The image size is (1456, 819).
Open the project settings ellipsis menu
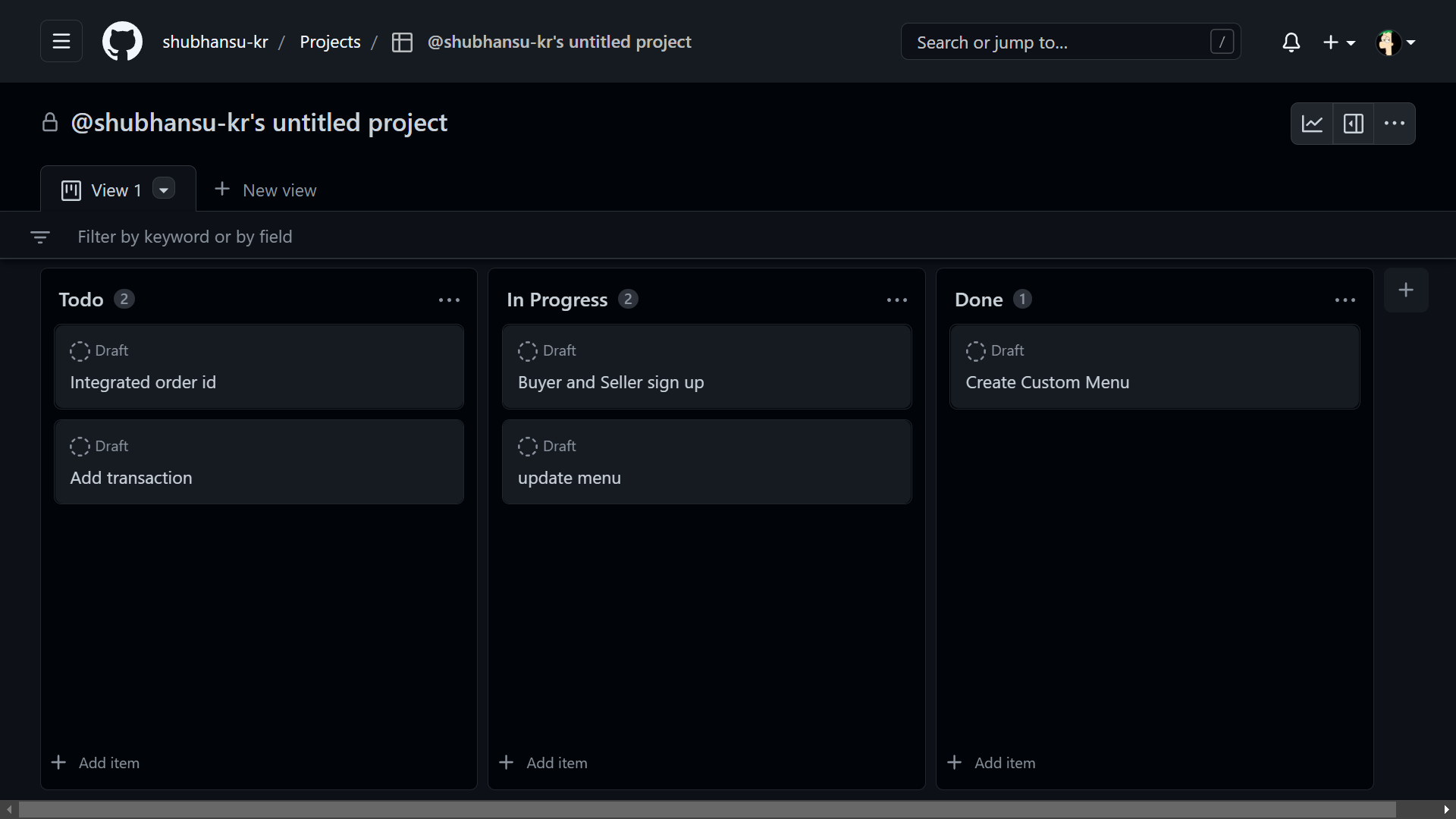click(1395, 123)
